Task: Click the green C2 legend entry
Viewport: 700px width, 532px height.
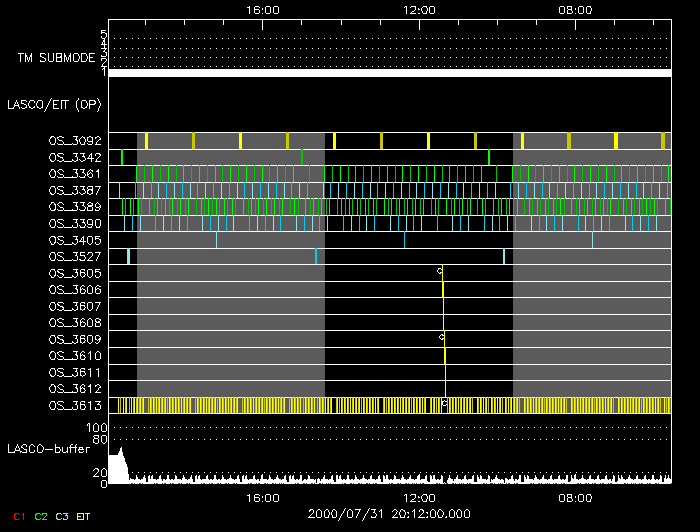Action: click(40, 515)
